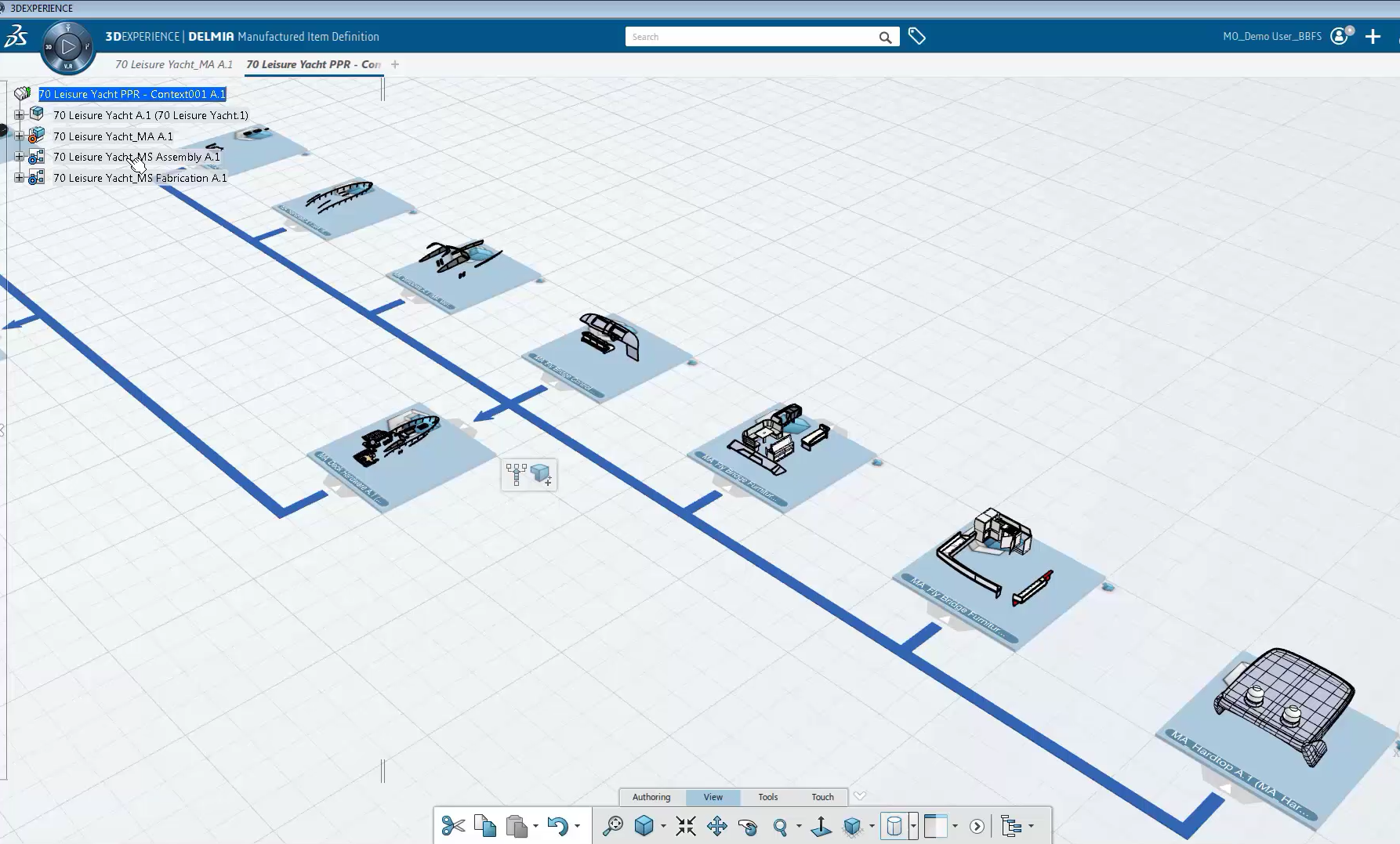Screen dimensions: 1400x844
Task: Open the 70 Leisure Yacht_MA A.1 tab
Action: coord(173,64)
